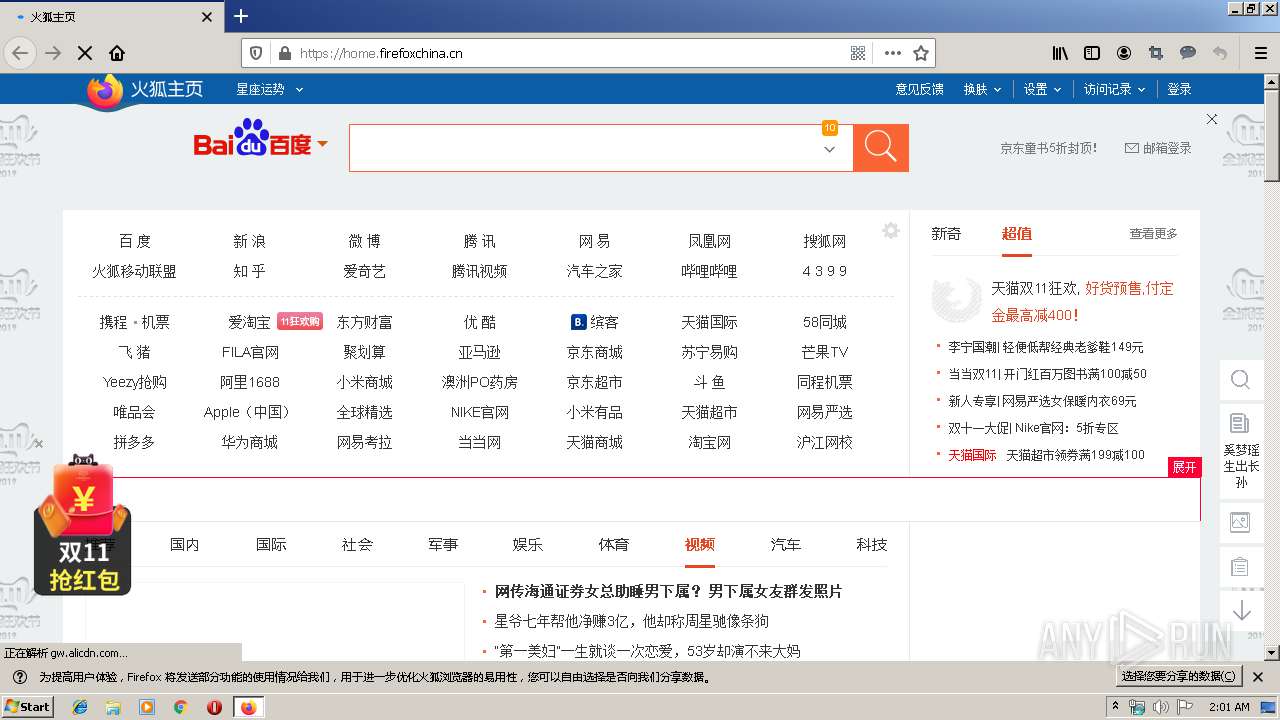Click the taskbar volume speaker icon

1160,707
